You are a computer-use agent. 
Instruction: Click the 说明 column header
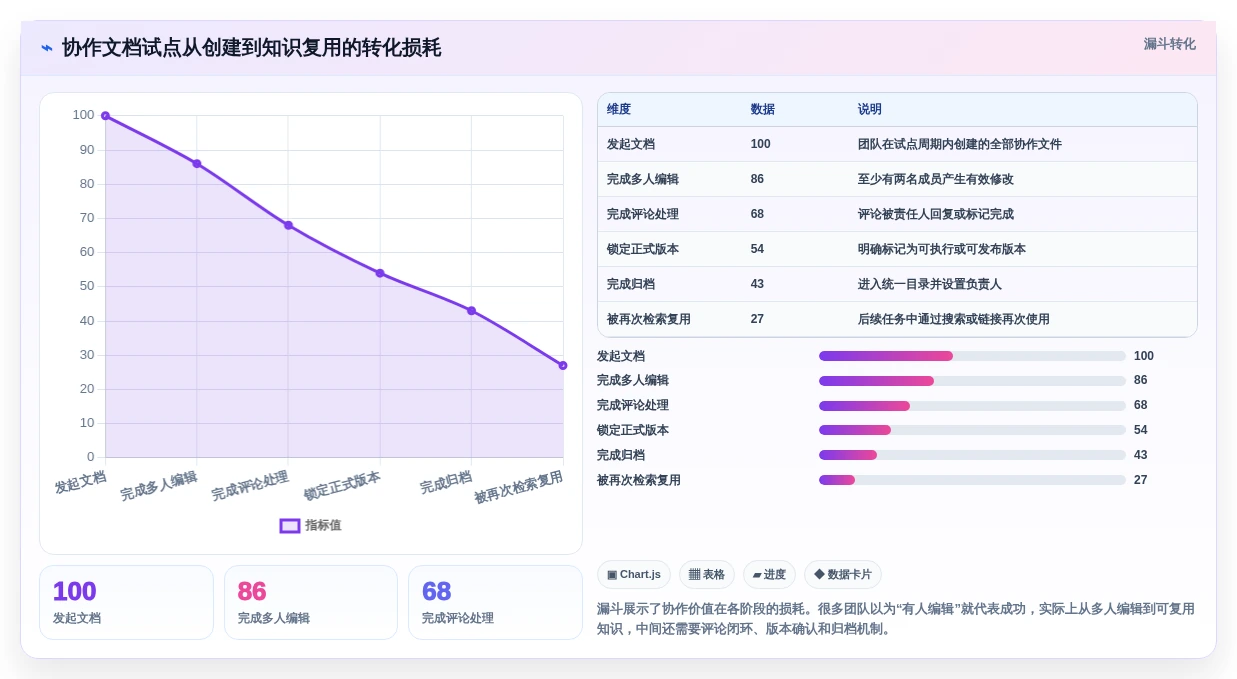pos(870,110)
